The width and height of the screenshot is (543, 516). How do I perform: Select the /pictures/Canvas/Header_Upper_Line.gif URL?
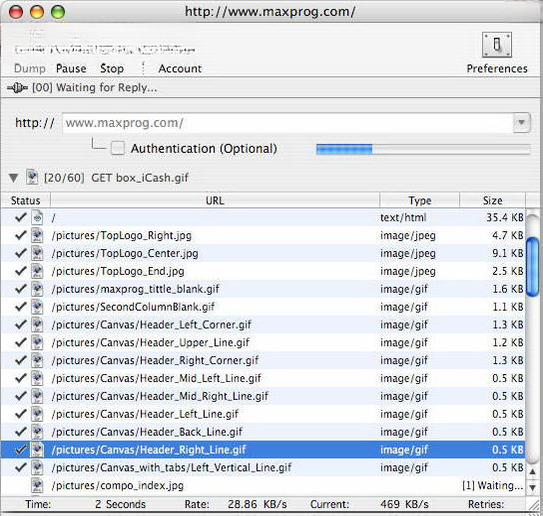[150, 342]
